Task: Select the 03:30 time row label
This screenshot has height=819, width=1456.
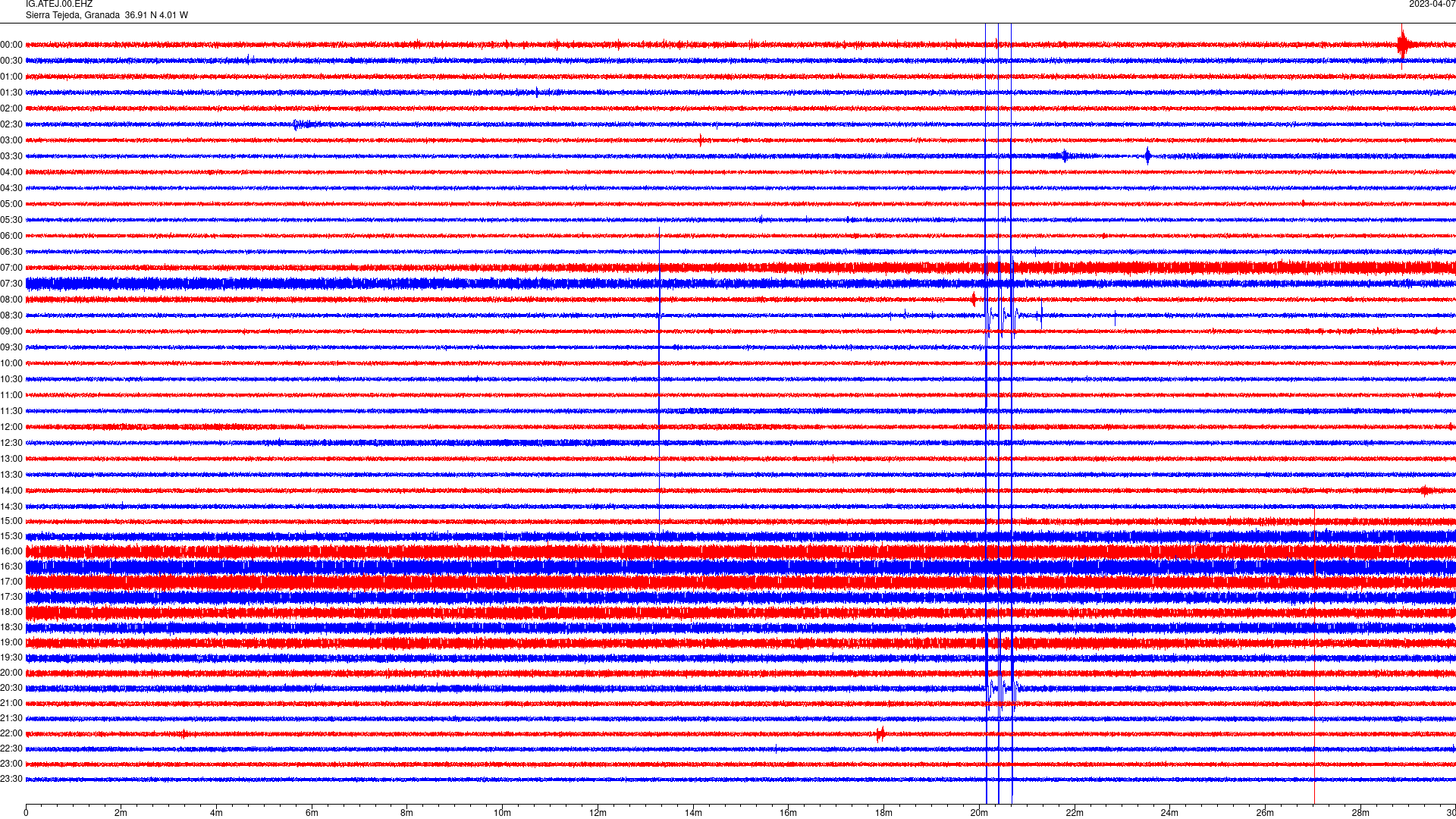Action: 11,156
